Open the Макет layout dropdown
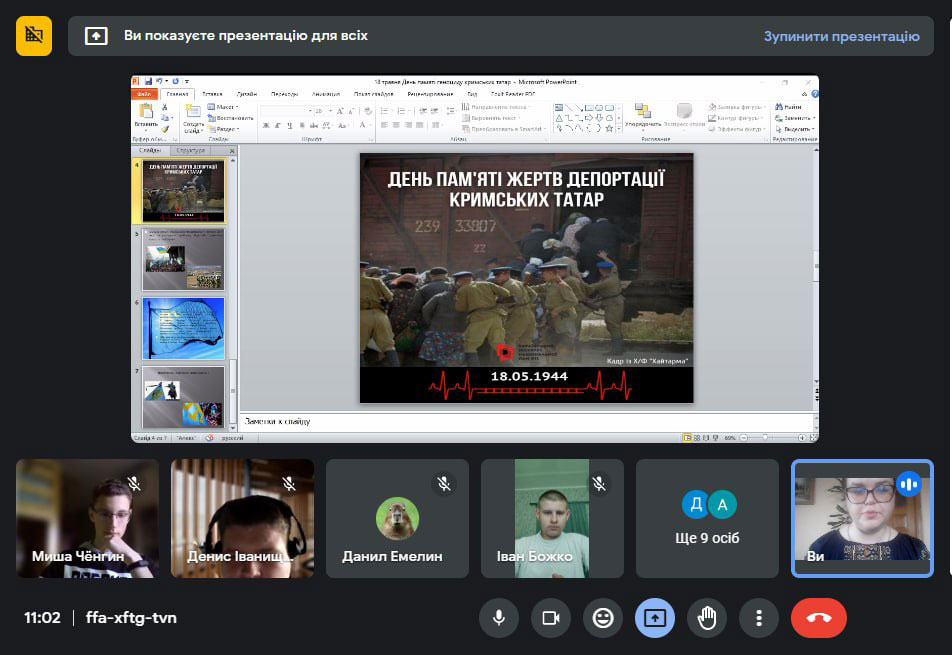 (223, 107)
